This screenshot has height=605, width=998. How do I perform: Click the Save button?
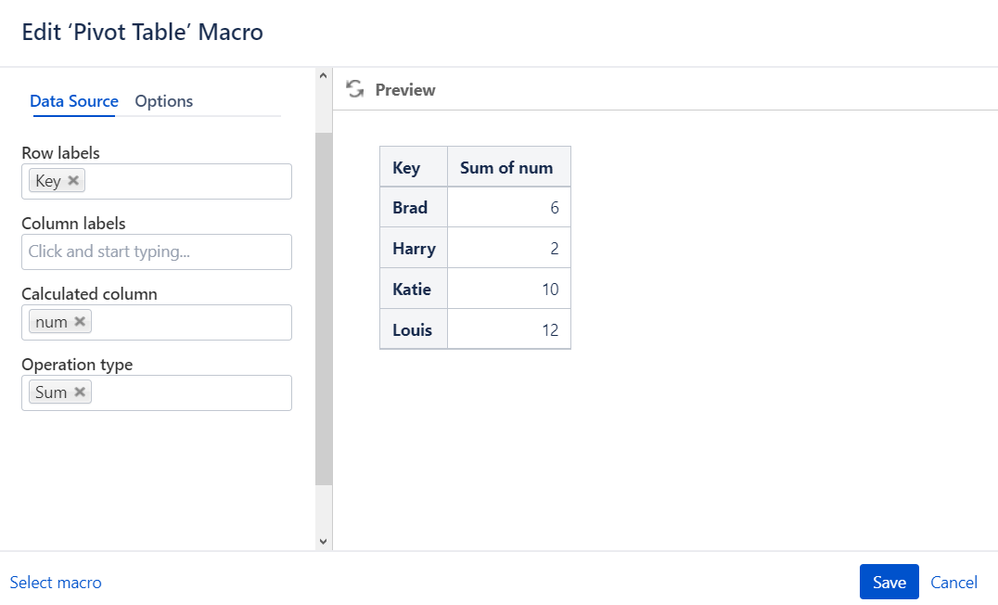pos(888,582)
